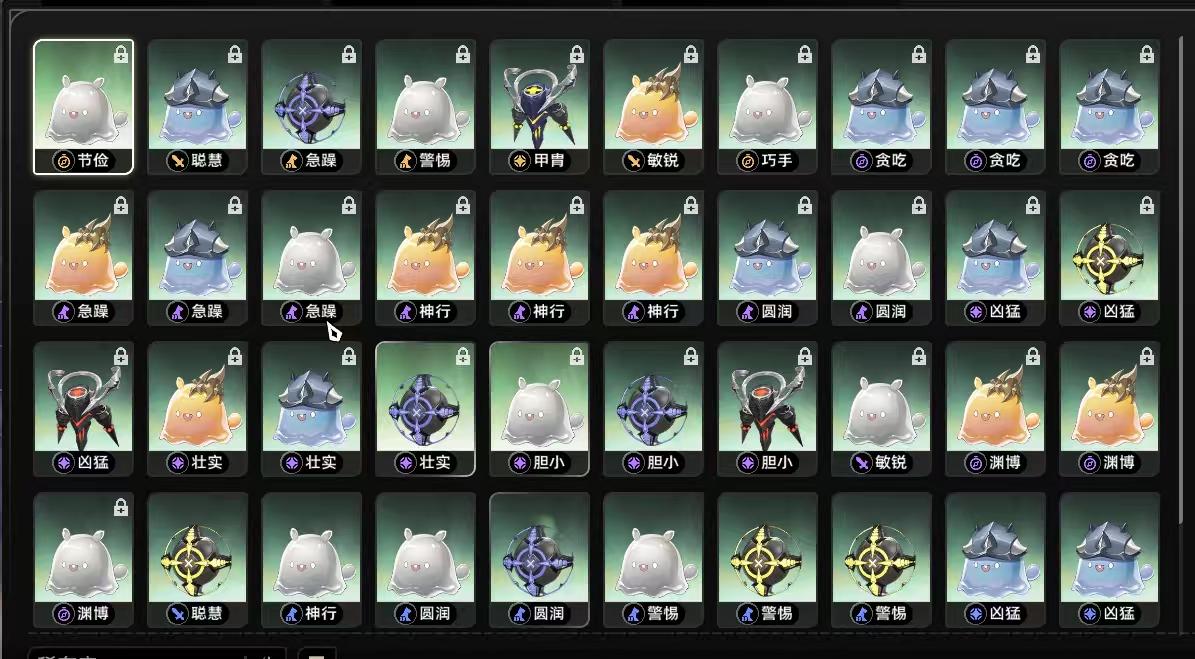1195x659 pixels.
Task: Toggle the lock on the 甲胄 robot card
Action: click(x=577, y=55)
